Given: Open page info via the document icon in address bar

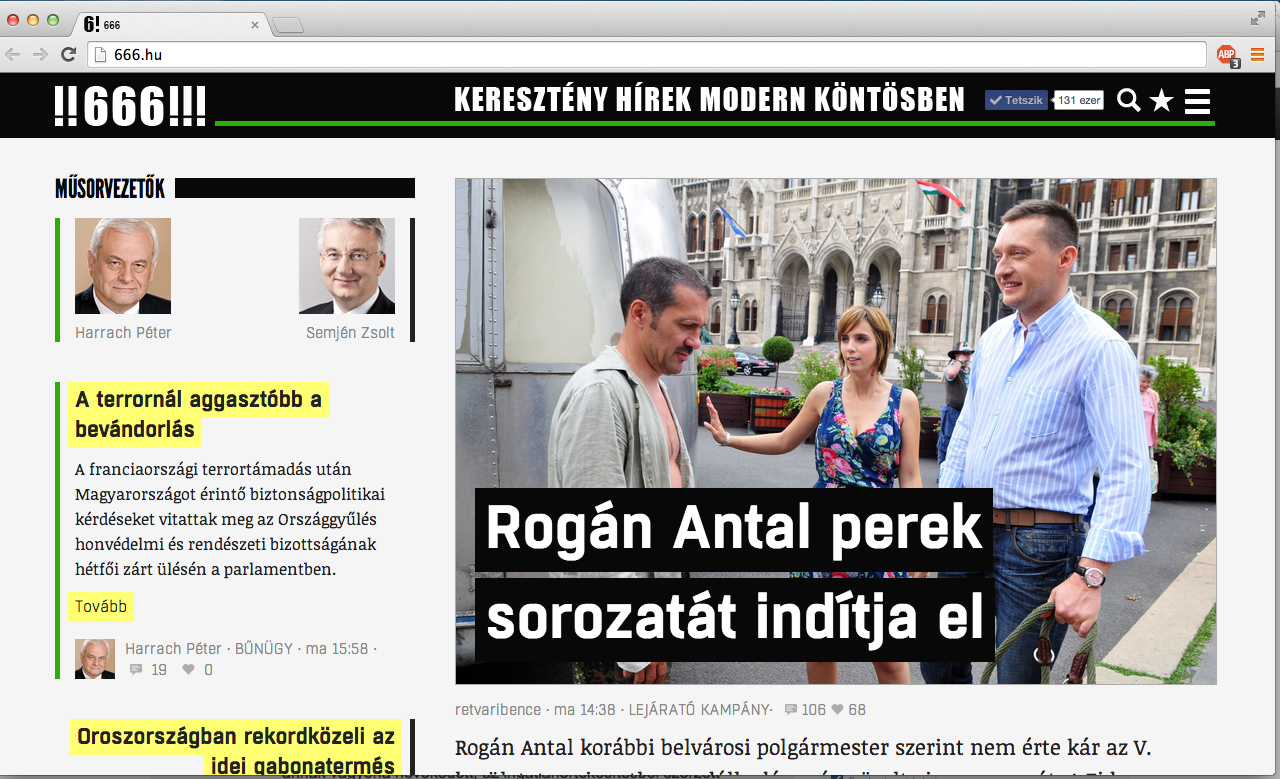Looking at the screenshot, I should tap(98, 55).
